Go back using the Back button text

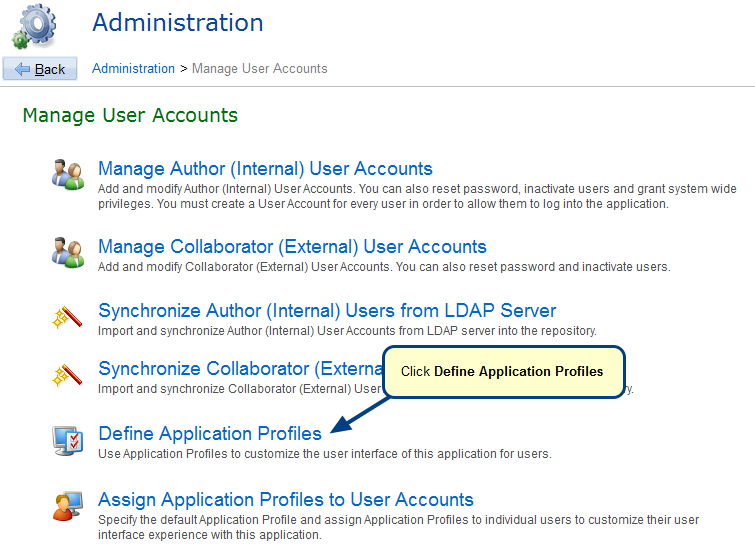tap(50, 69)
